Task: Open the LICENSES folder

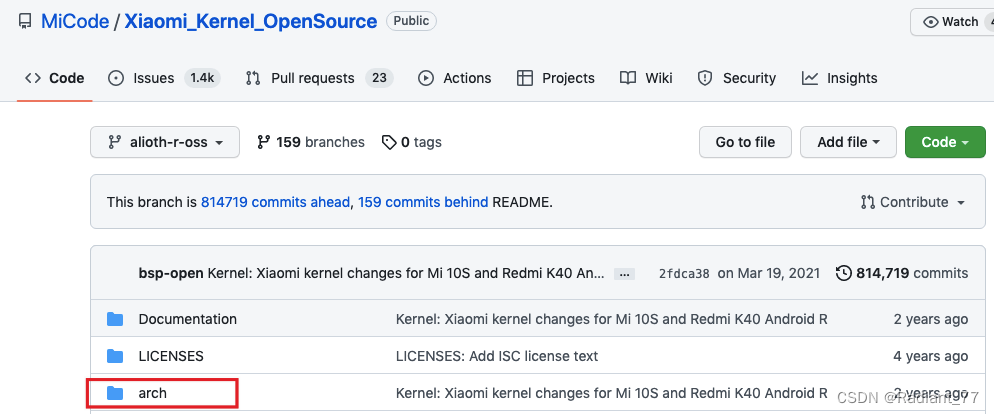Action: [x=171, y=356]
